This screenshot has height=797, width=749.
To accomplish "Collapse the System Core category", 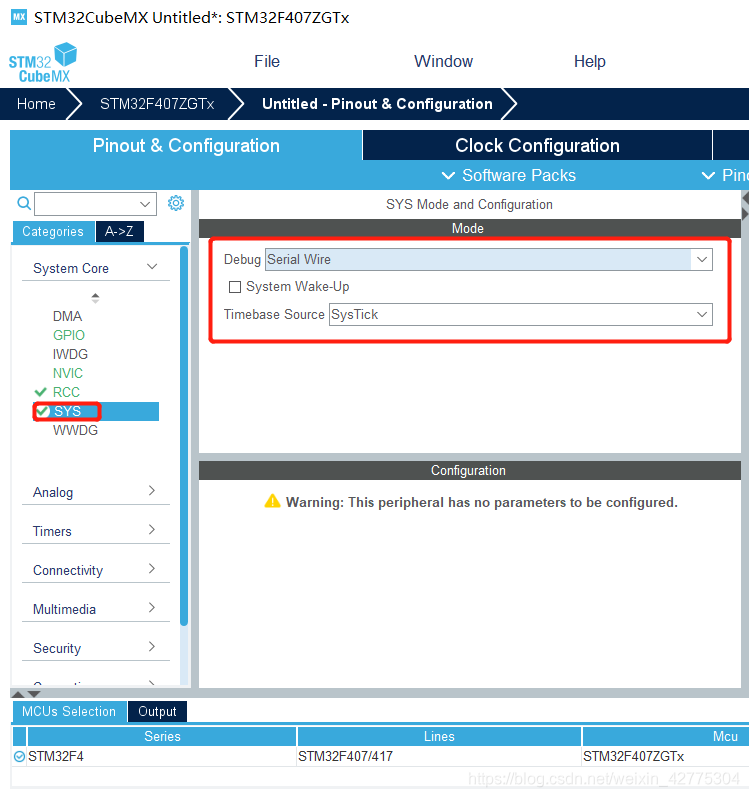I will tap(152, 267).
